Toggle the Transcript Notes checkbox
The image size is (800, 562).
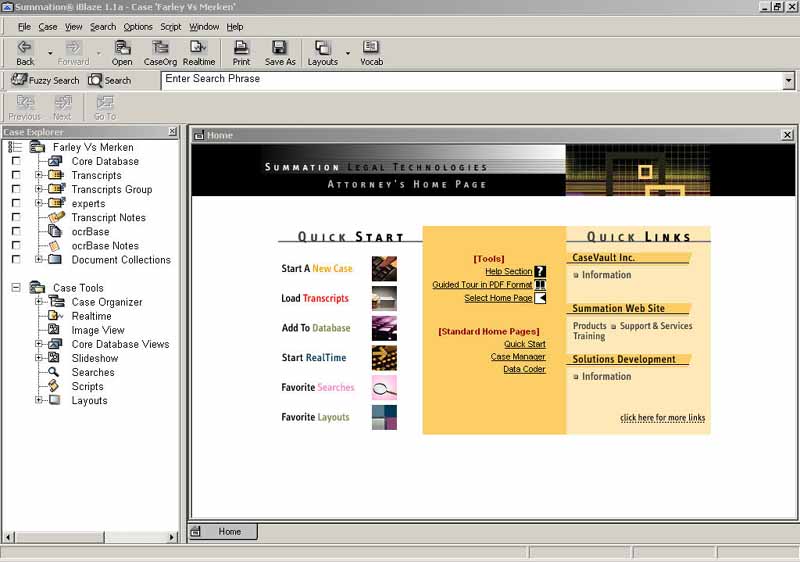16,217
